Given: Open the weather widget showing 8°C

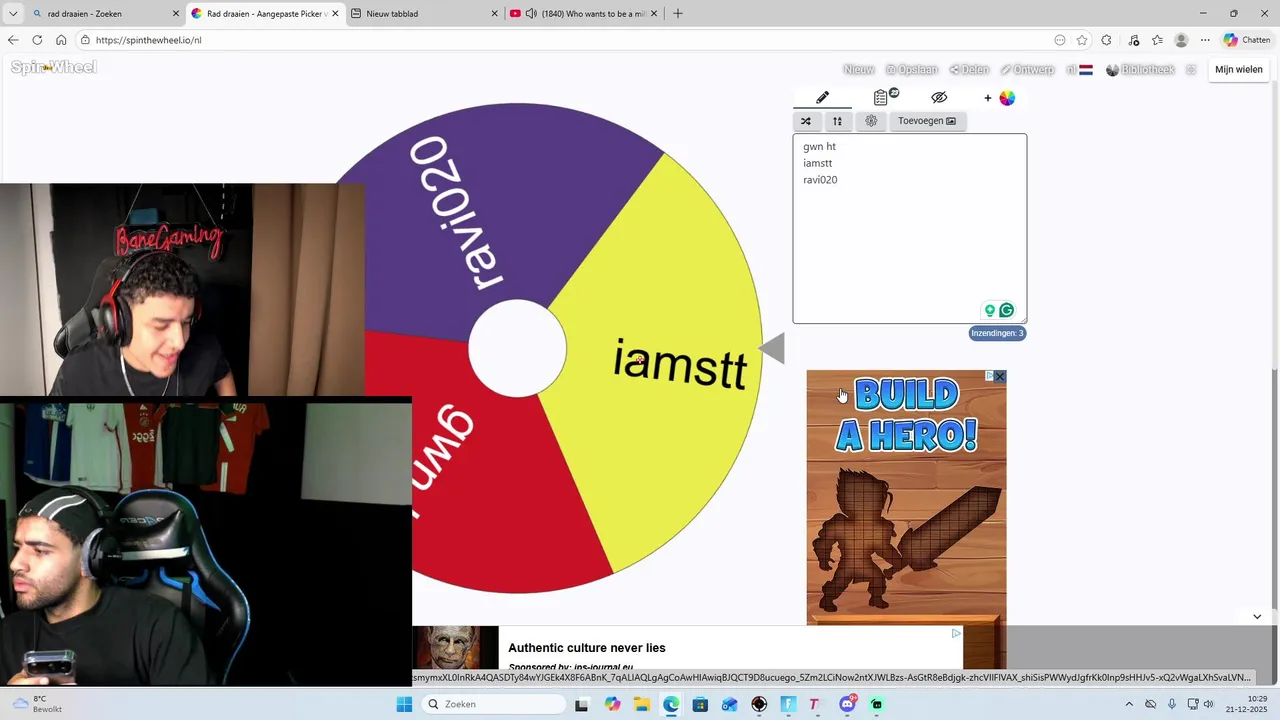Looking at the screenshot, I should click(36, 704).
